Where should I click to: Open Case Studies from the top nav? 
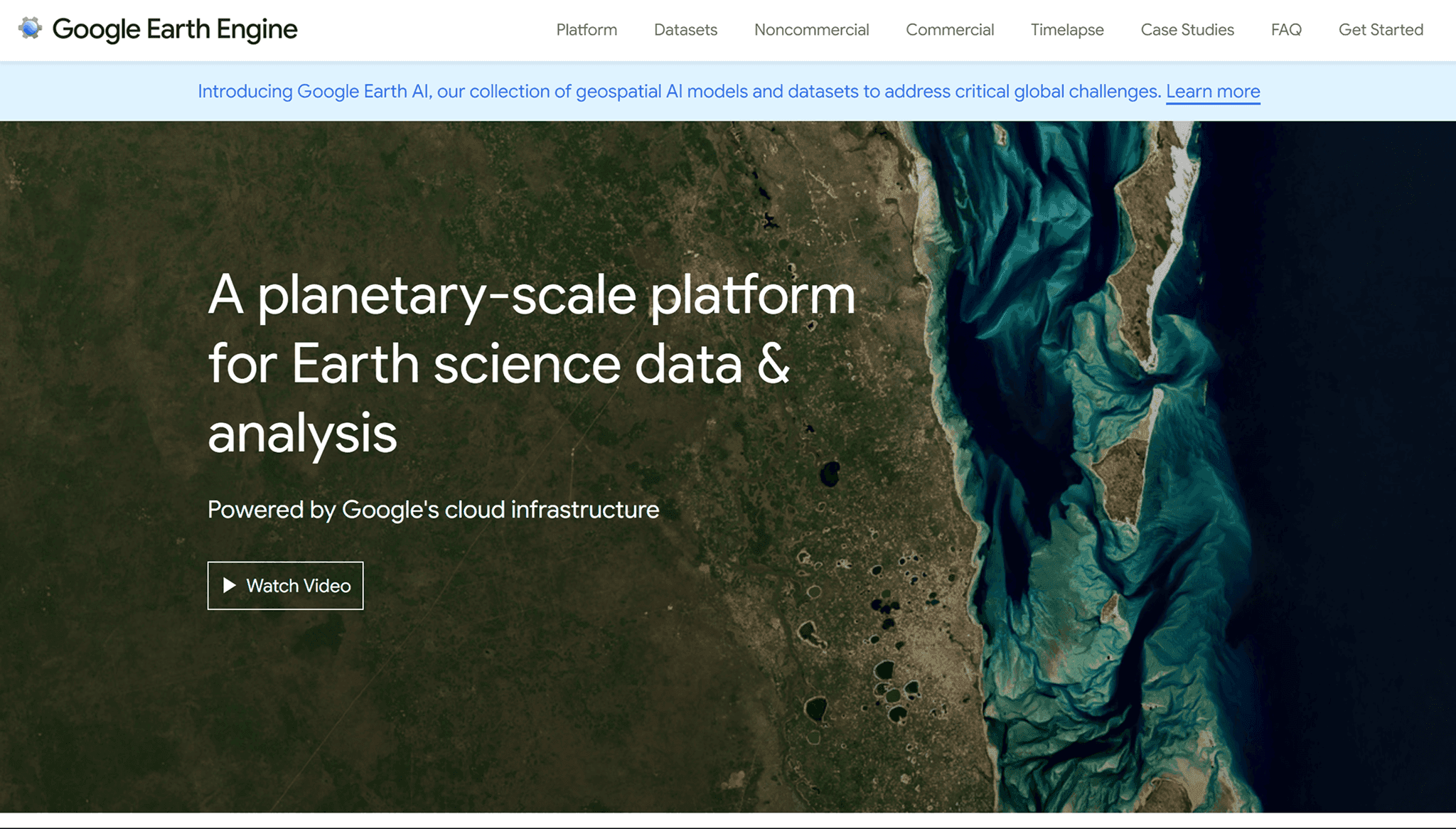tap(1187, 30)
